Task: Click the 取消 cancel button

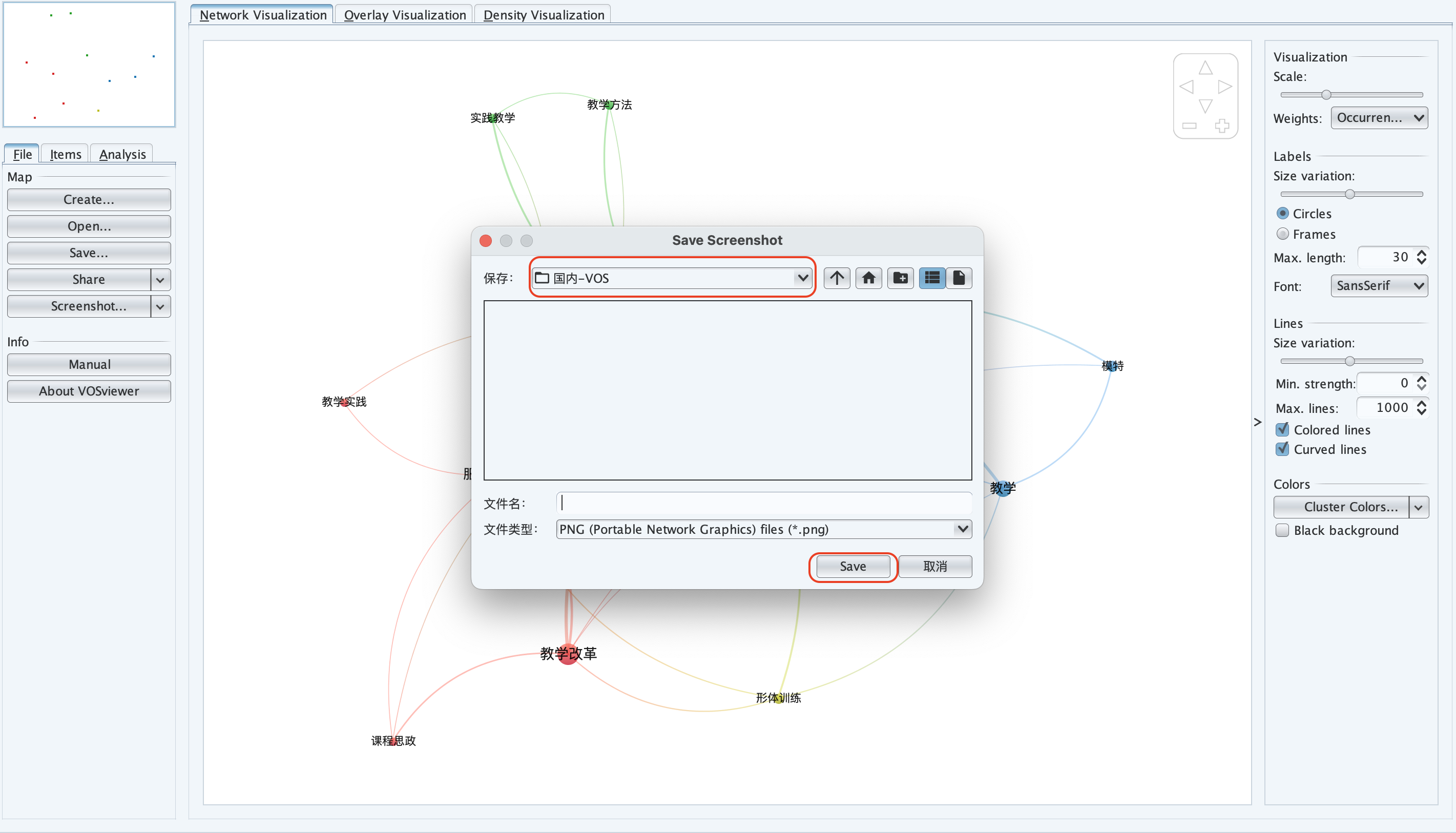Action: [x=935, y=566]
